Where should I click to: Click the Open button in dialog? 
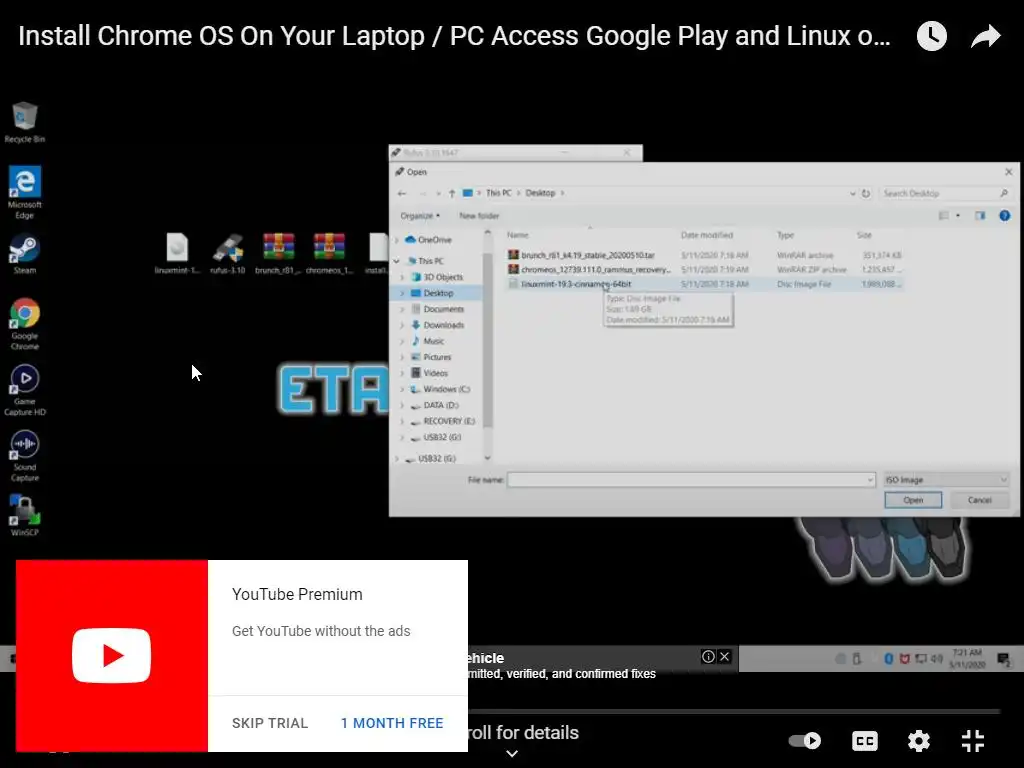[x=913, y=500]
